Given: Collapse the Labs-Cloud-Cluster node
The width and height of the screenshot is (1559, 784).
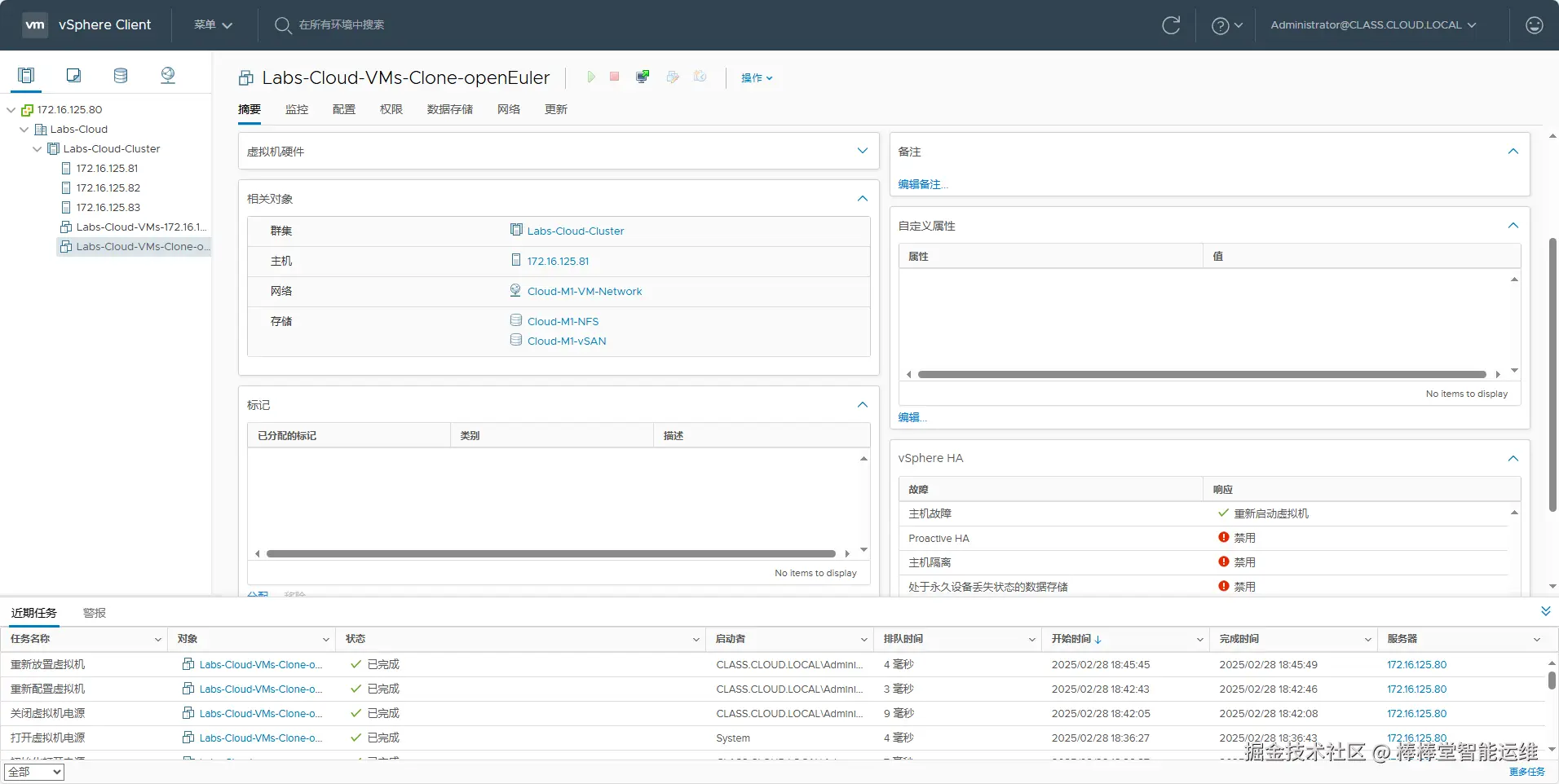Looking at the screenshot, I should point(38,149).
